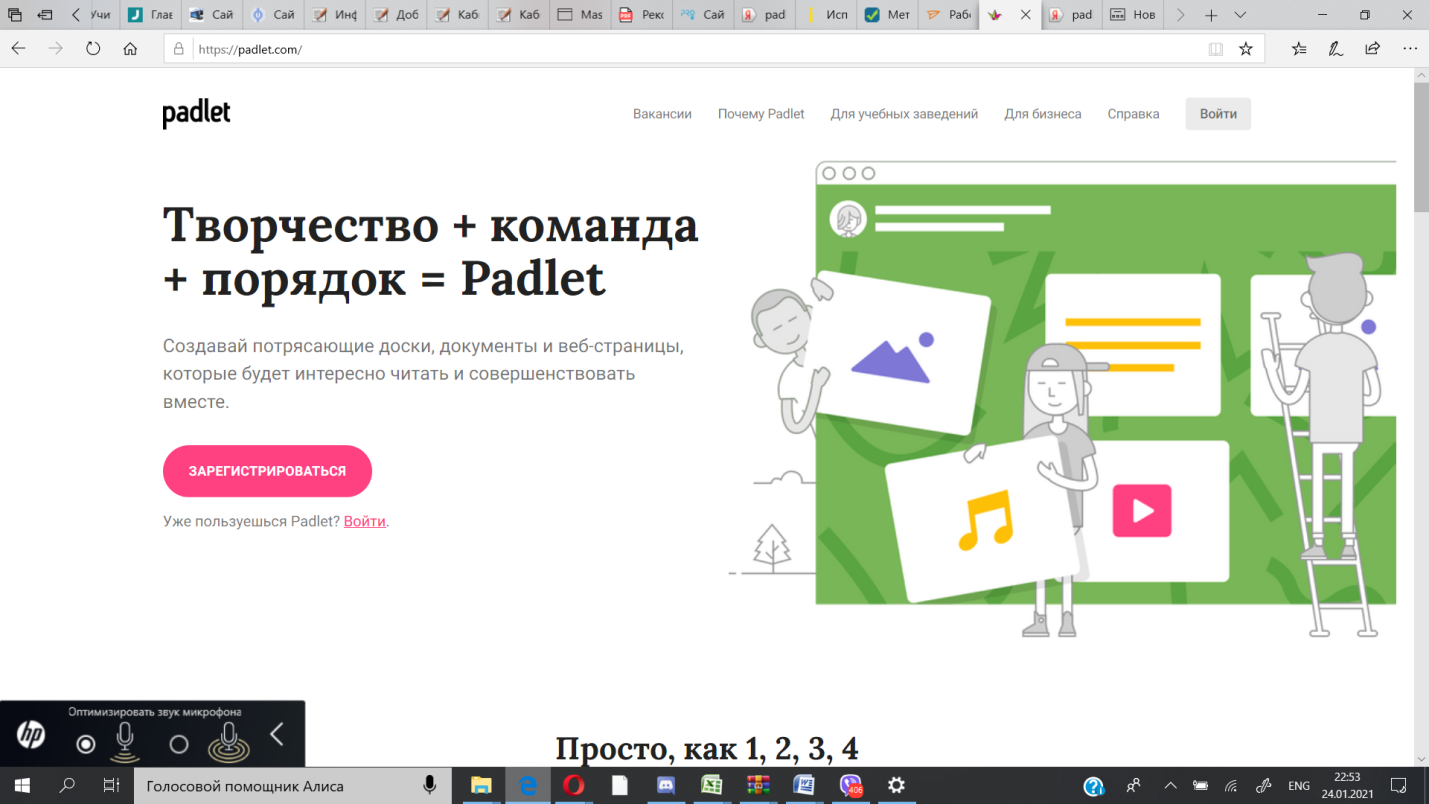The width and height of the screenshot is (1429, 804).
Task: Show hidden system tray icons
Action: pyautogui.click(x=1170, y=786)
